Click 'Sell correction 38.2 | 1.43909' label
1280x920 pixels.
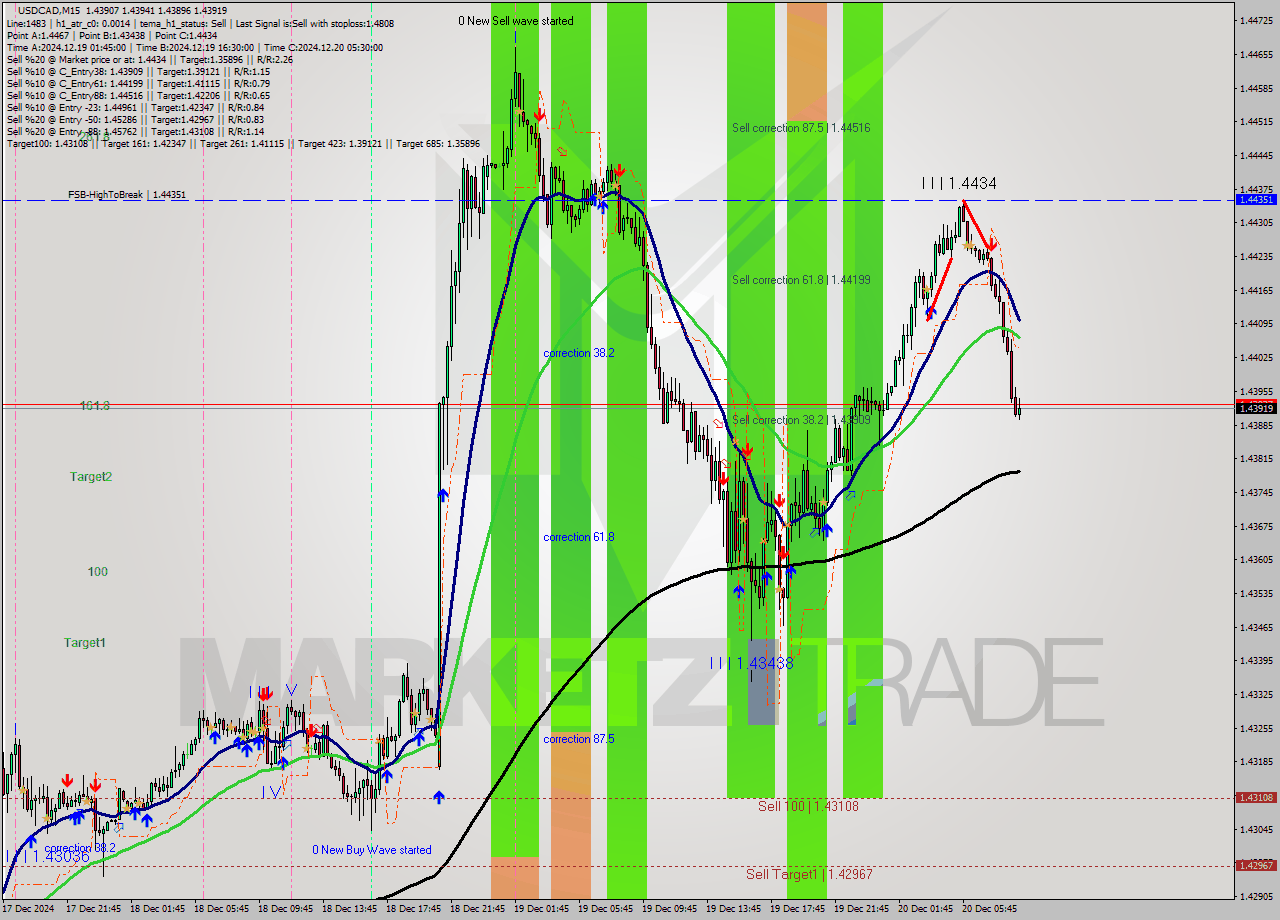tap(801, 420)
